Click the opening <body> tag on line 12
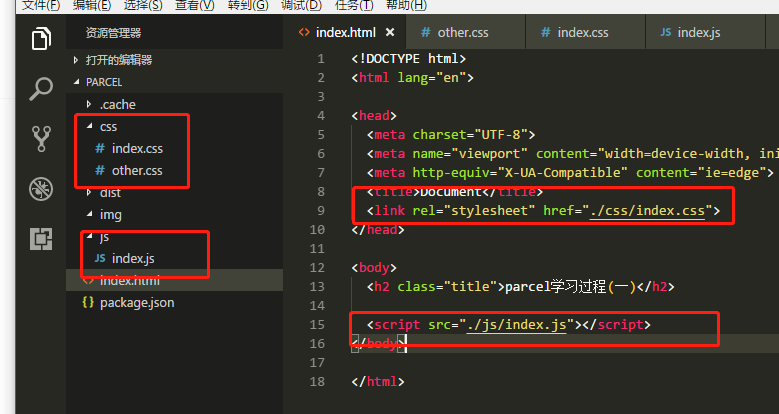Screen dimensions: 779x414 [374, 267]
